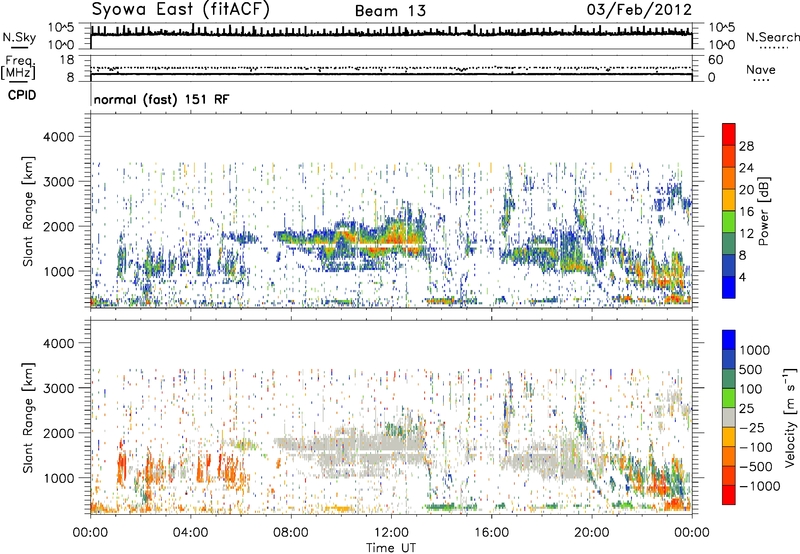
Task: Click the "20" power colorbar value
Action: point(746,190)
